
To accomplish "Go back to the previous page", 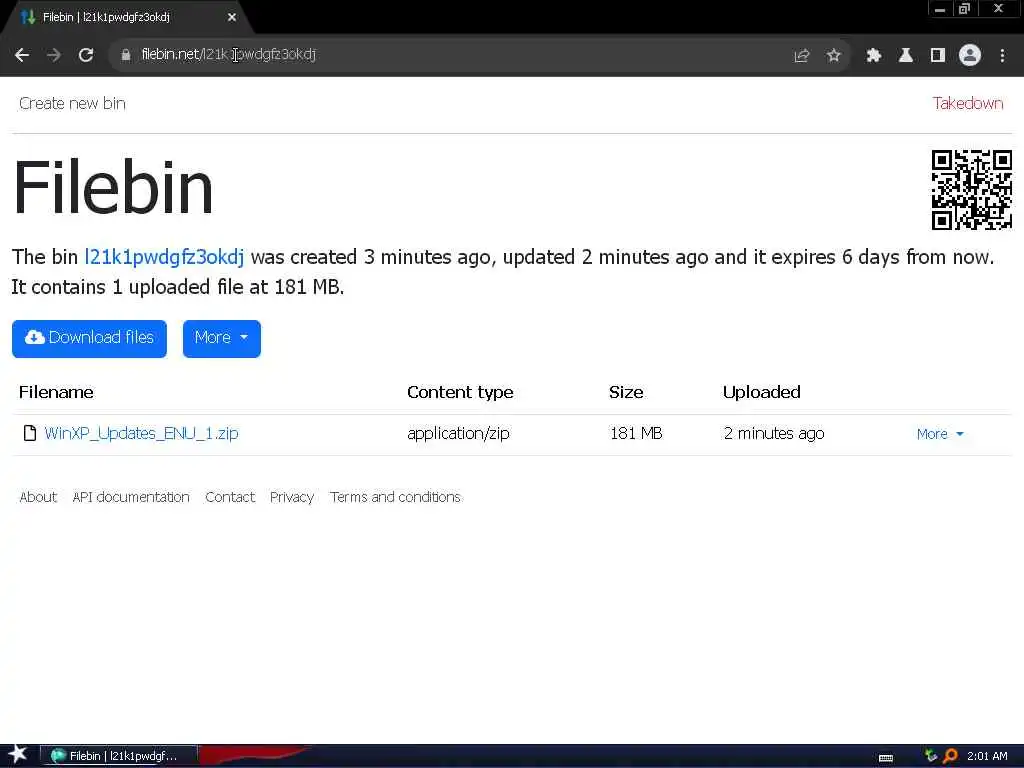I will pos(22,55).
